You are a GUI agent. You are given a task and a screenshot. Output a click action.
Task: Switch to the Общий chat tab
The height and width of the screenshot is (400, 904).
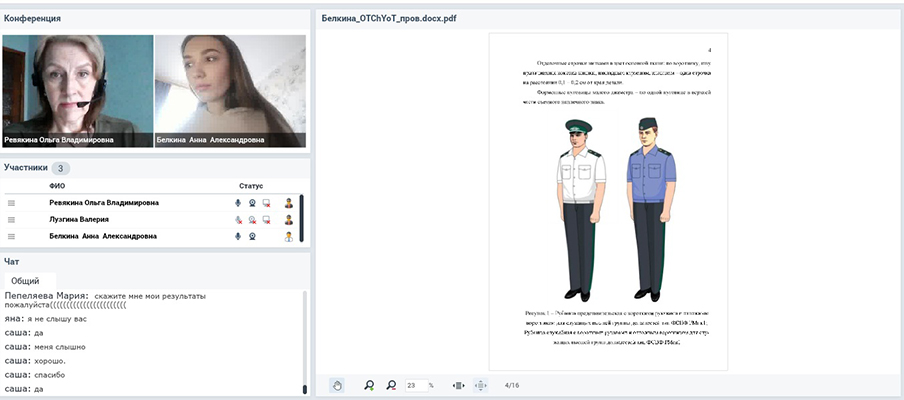pyautogui.click(x=25, y=282)
